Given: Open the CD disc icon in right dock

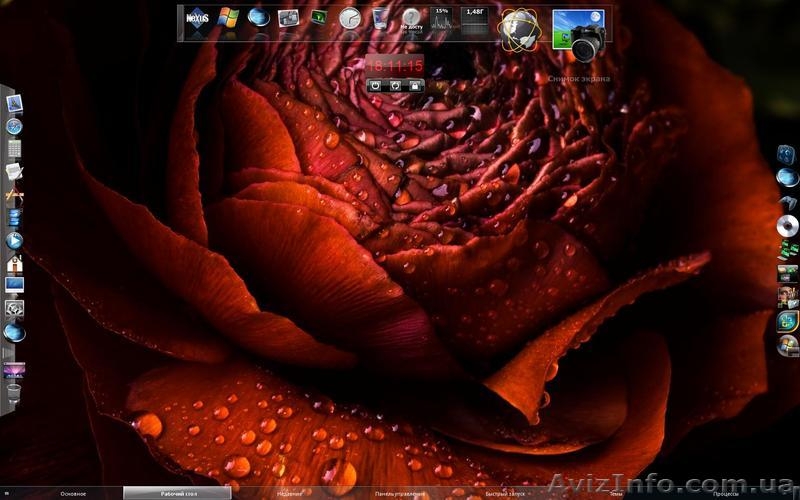Looking at the screenshot, I should point(787,225).
